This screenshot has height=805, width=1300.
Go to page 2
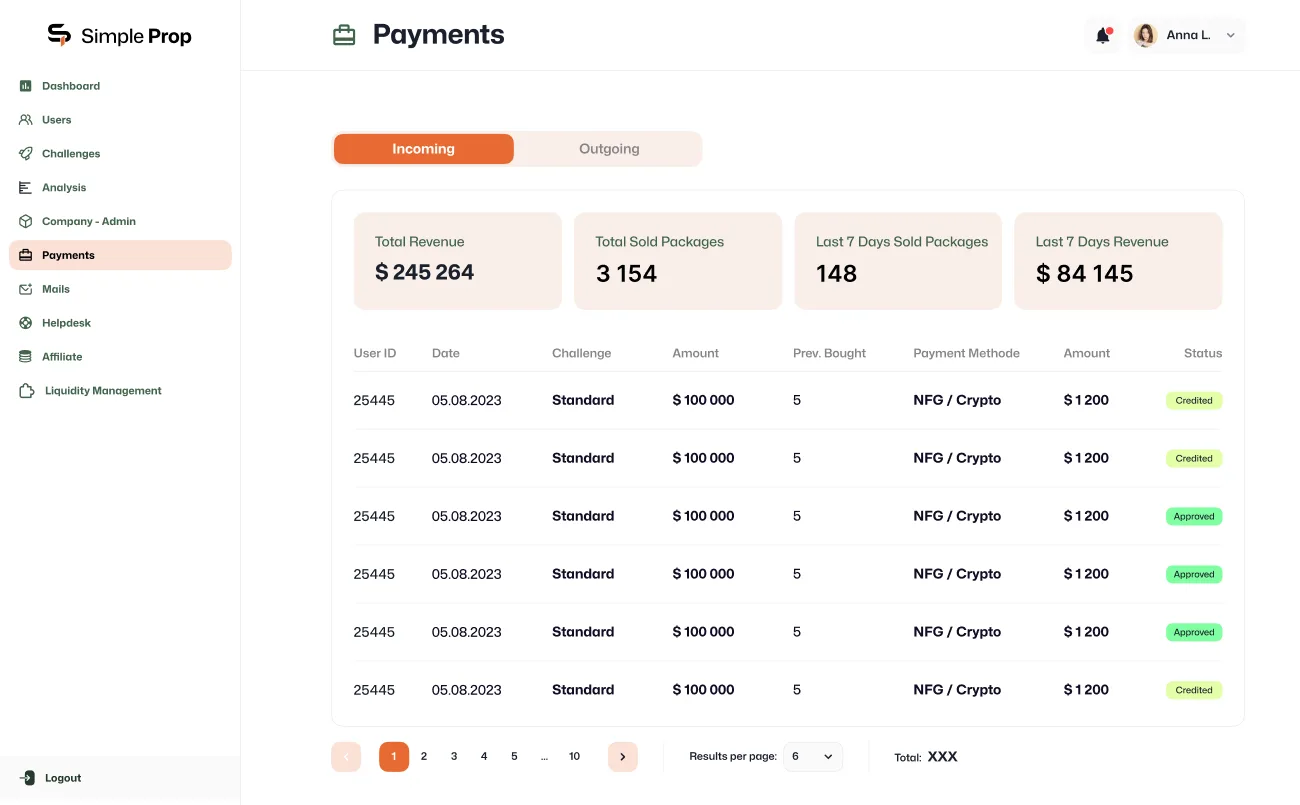coord(424,757)
